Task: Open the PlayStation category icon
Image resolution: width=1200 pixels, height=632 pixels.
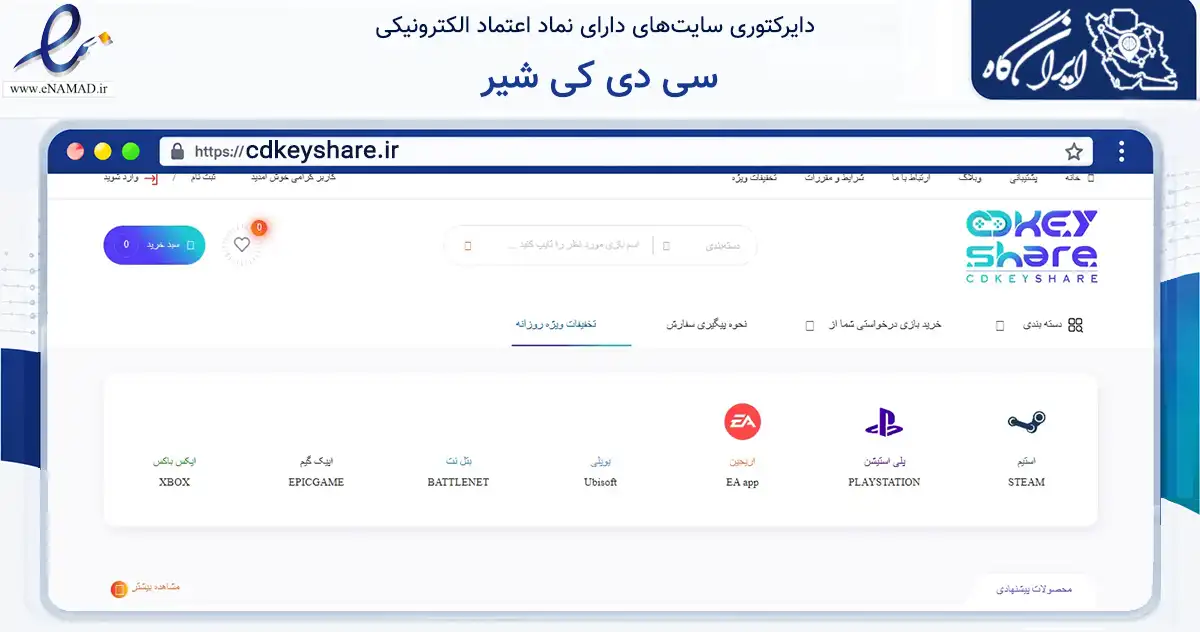Action: [x=884, y=422]
